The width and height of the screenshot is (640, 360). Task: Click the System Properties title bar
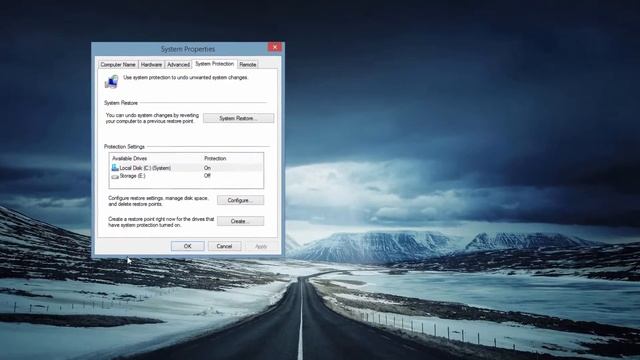tap(187, 49)
